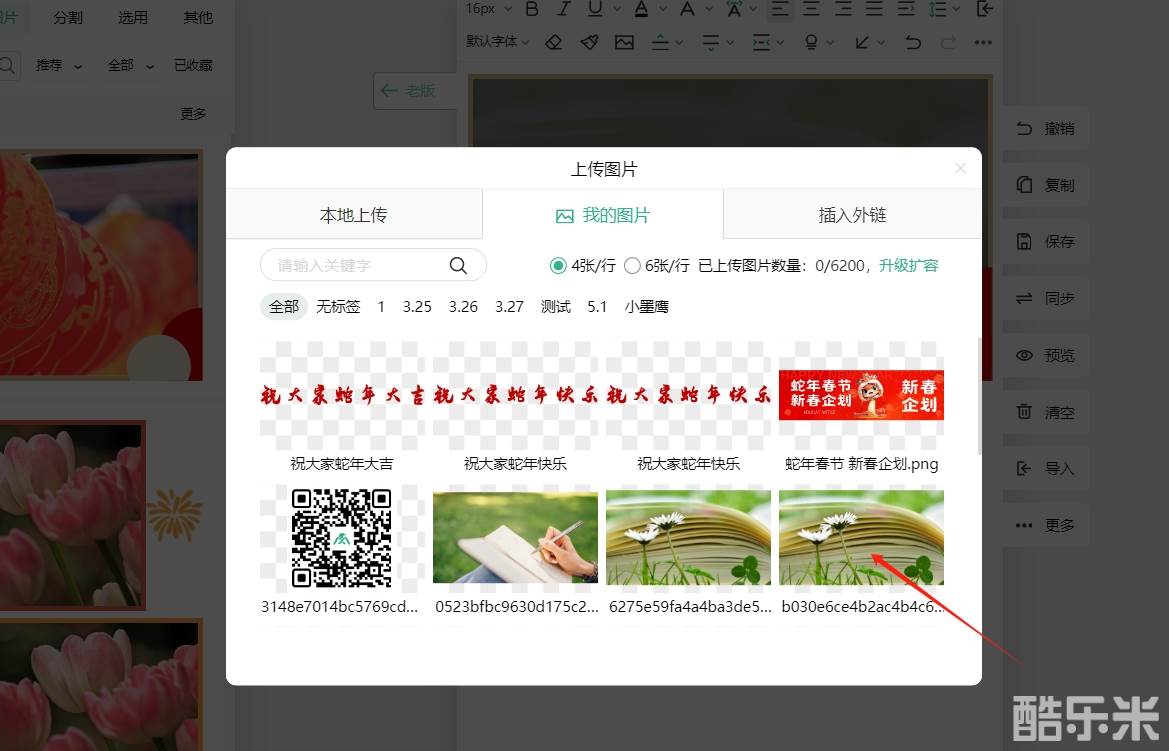The image size is (1169, 751).
Task: Click the insert image toolbar icon
Action: (624, 42)
